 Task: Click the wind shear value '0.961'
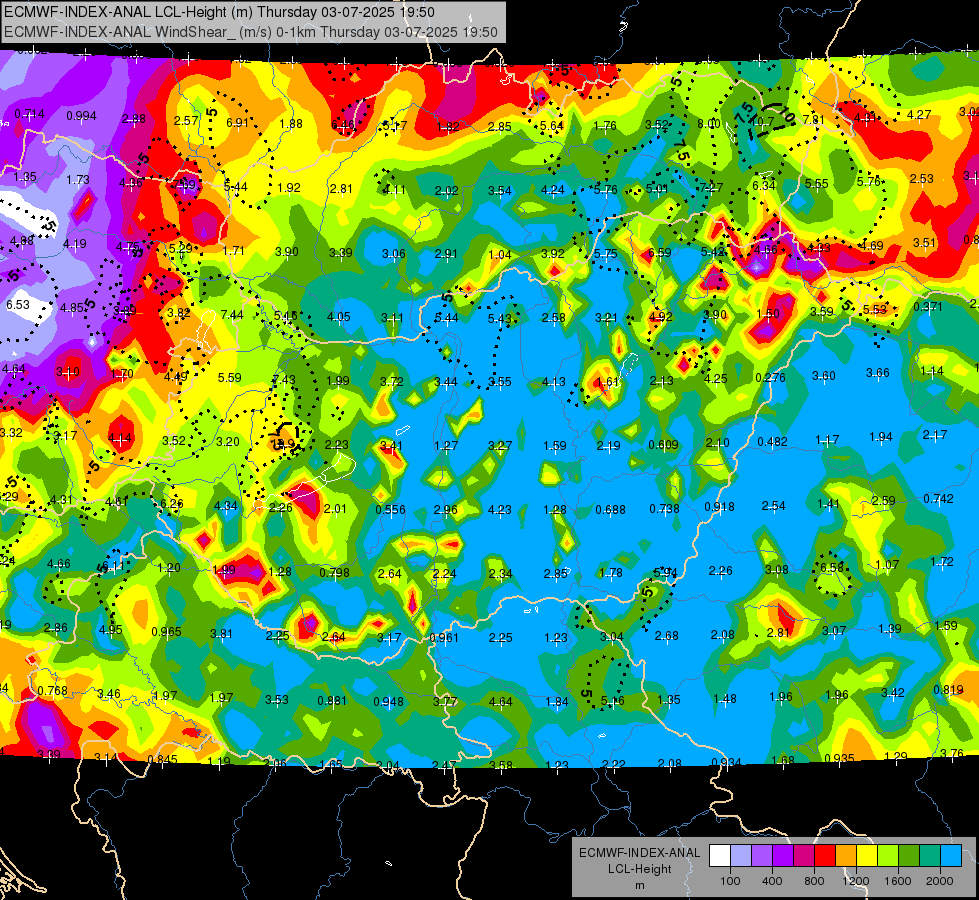tap(444, 638)
